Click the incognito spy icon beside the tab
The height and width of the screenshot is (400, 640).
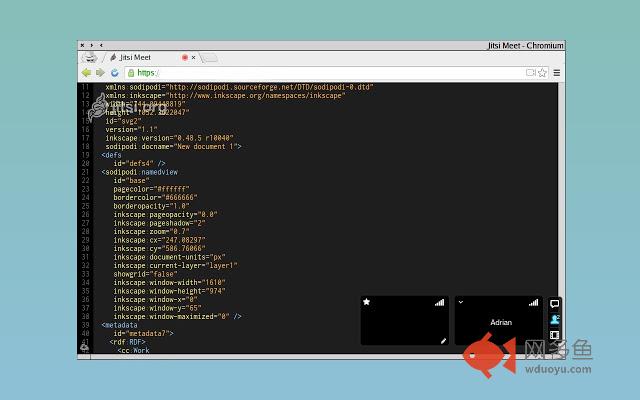point(89,58)
